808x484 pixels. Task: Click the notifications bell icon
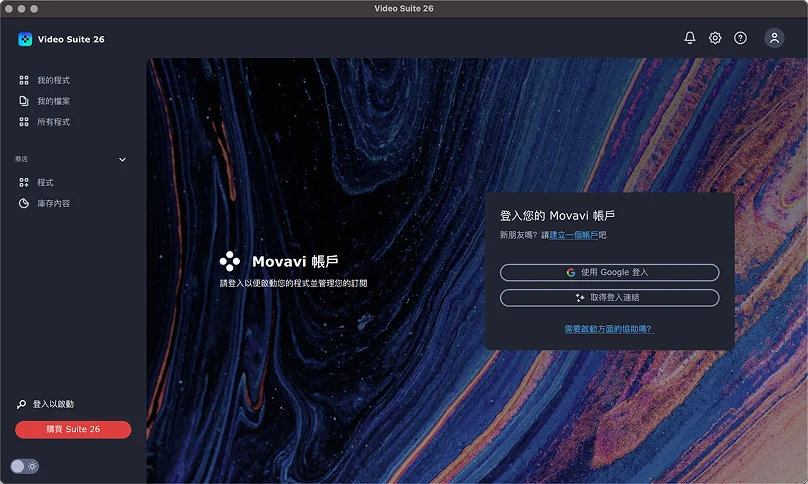point(689,38)
